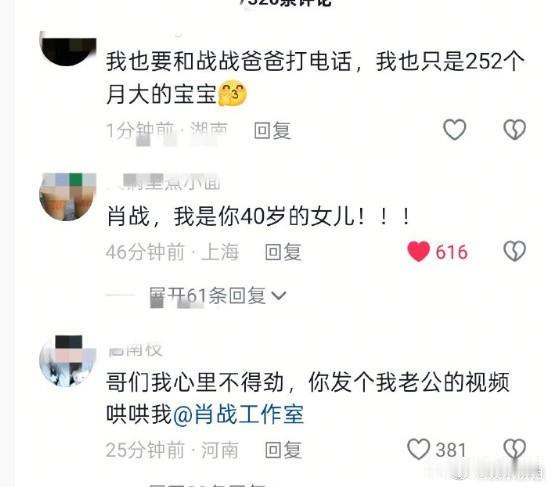
Task: Dislike the 252个月大的宝宝 comment
Action: pos(514,129)
